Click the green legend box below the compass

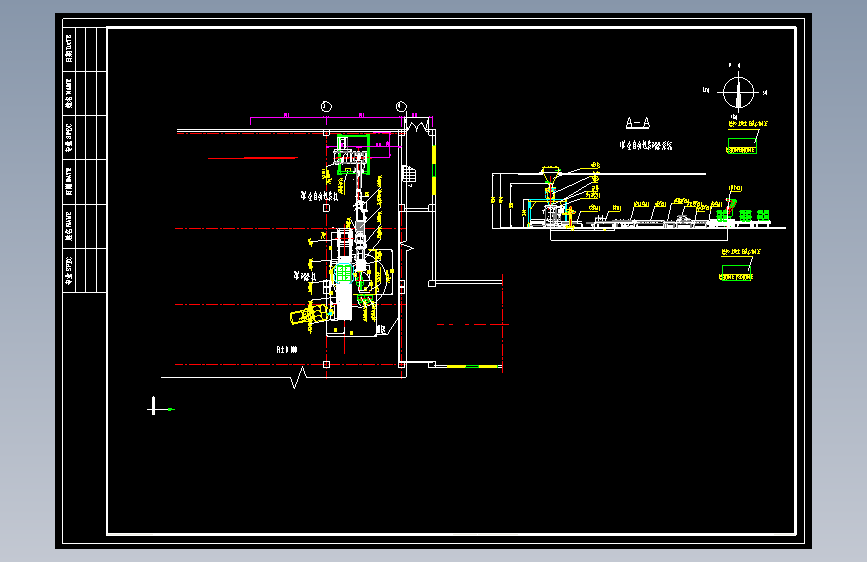741,146
